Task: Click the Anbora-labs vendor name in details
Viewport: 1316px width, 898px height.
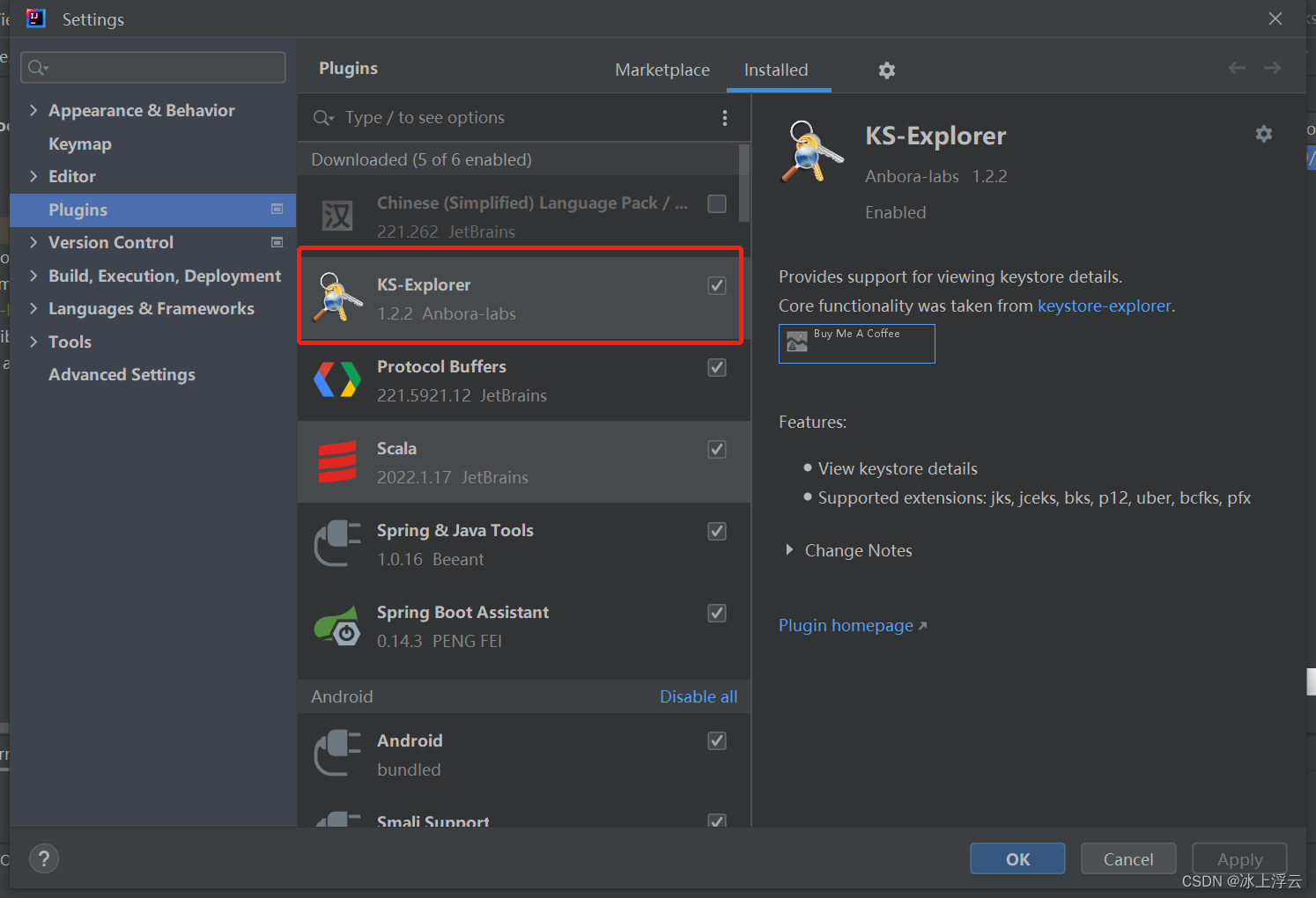Action: 912,176
